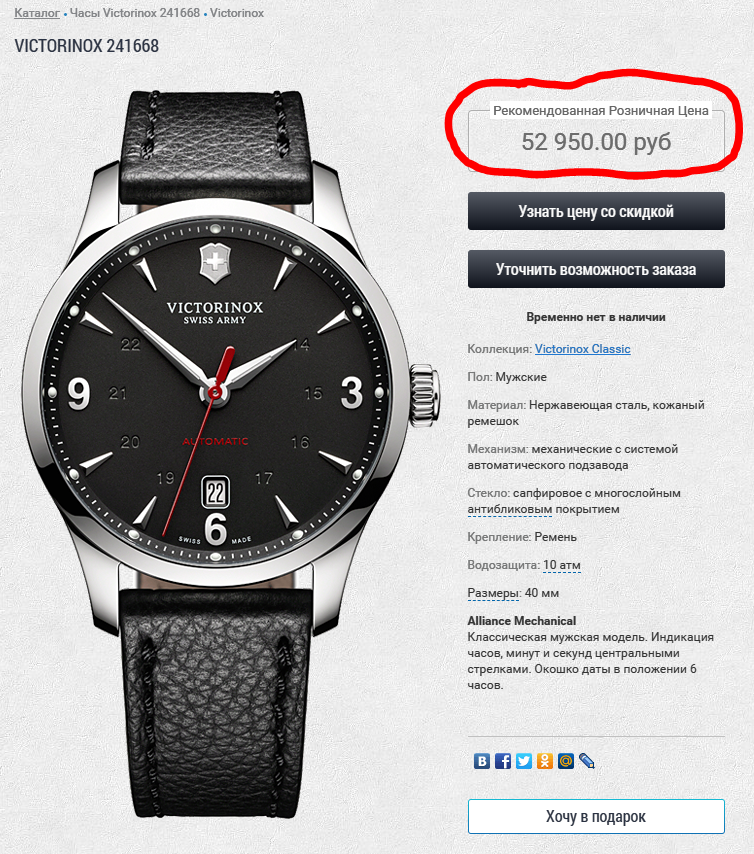Viewport: 754px width, 854px height.
Task: Click the Alliance Mechanical description heading
Action: (521, 621)
